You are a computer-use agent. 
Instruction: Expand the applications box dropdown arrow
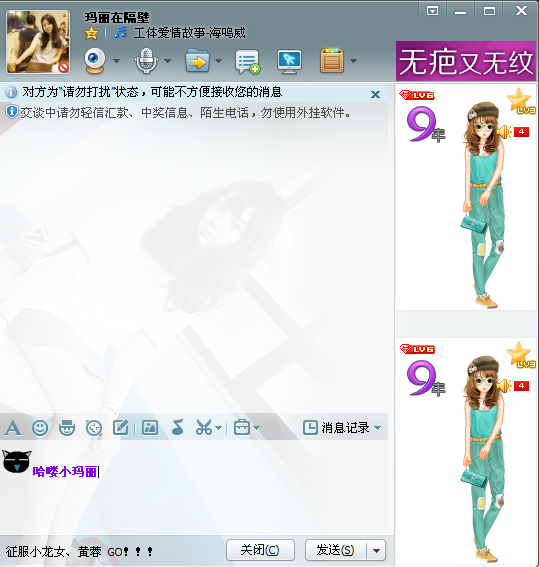354,61
